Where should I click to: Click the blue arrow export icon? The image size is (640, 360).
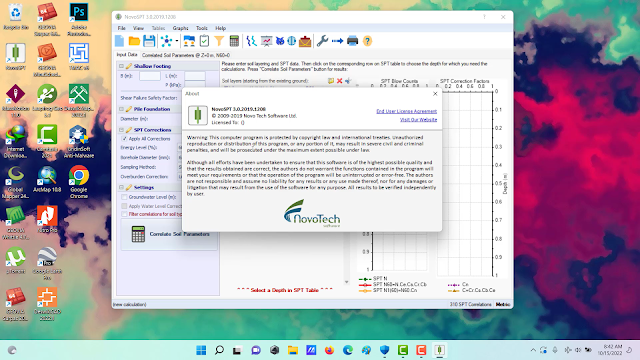(337, 41)
